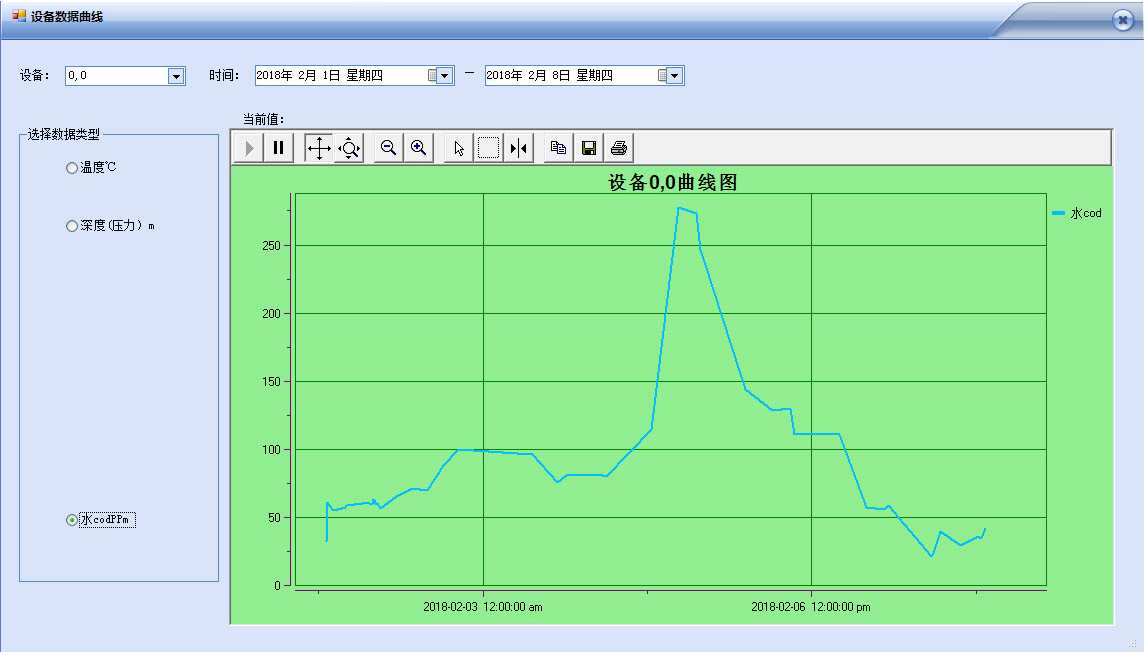Viewport: 1145px width, 655px height.
Task: Click the y-axis value 250
Action: 272,246
